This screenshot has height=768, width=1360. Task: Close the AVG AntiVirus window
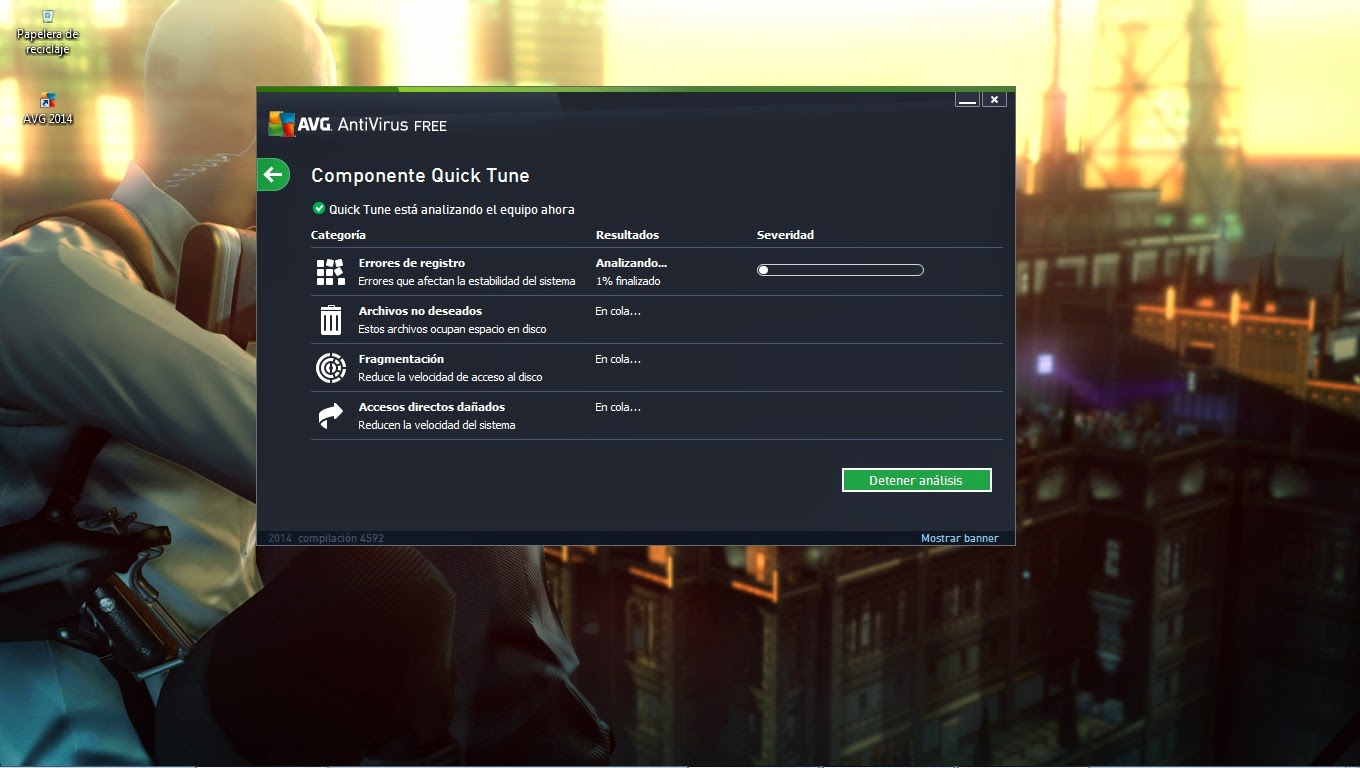click(993, 99)
